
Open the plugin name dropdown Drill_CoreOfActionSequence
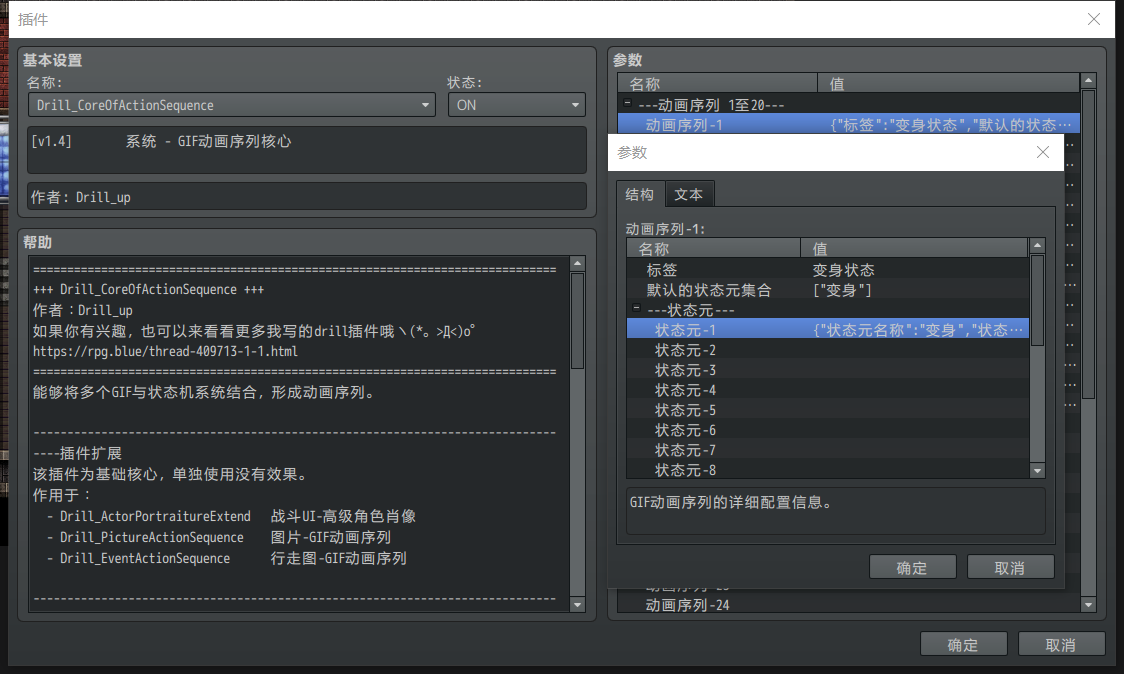(x=232, y=105)
